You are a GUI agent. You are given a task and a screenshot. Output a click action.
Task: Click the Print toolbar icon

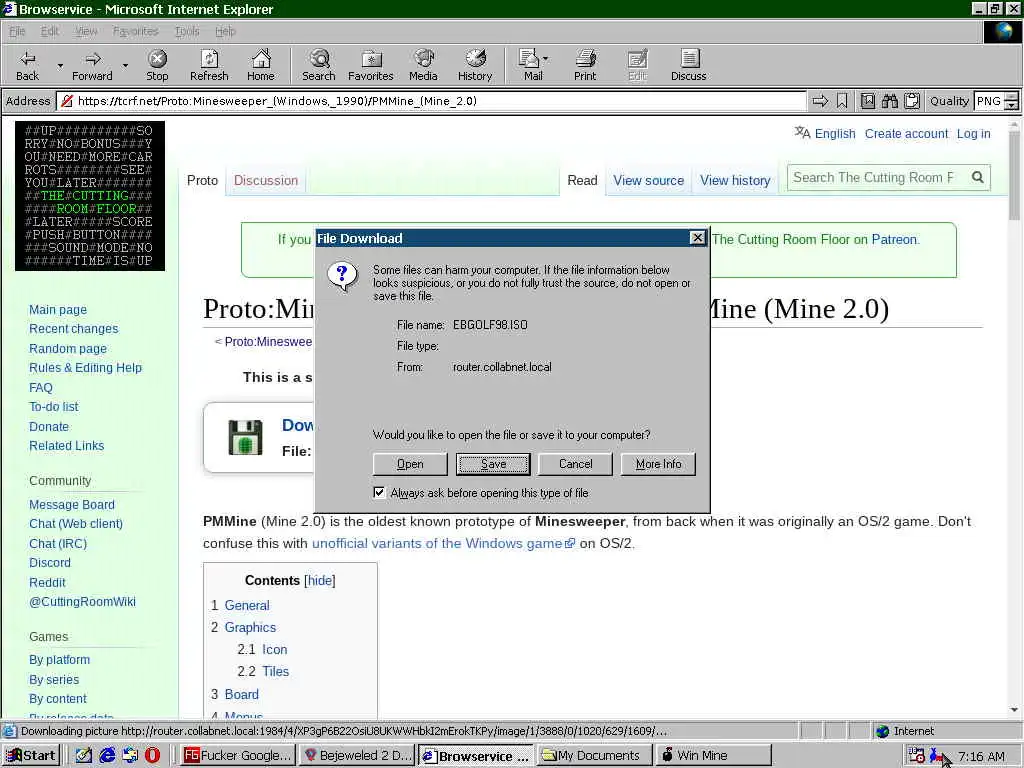[x=585, y=65]
